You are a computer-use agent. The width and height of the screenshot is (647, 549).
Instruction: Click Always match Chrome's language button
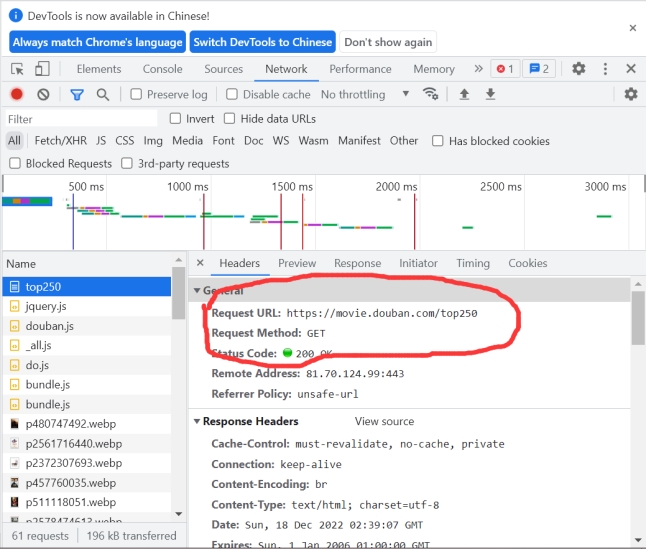tap(97, 42)
